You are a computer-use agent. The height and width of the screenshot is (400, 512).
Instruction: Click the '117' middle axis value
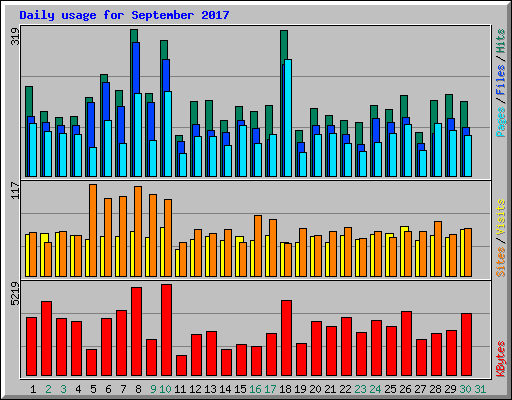(x=16, y=190)
